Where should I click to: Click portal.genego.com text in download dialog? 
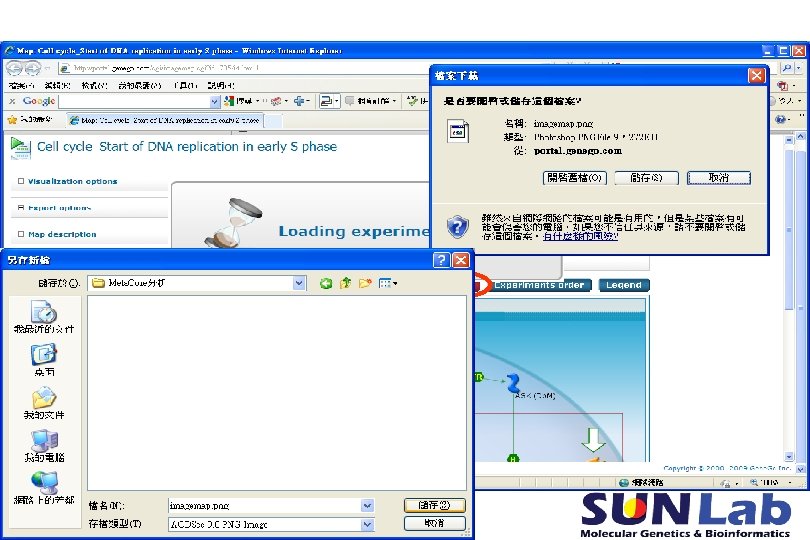(x=578, y=151)
